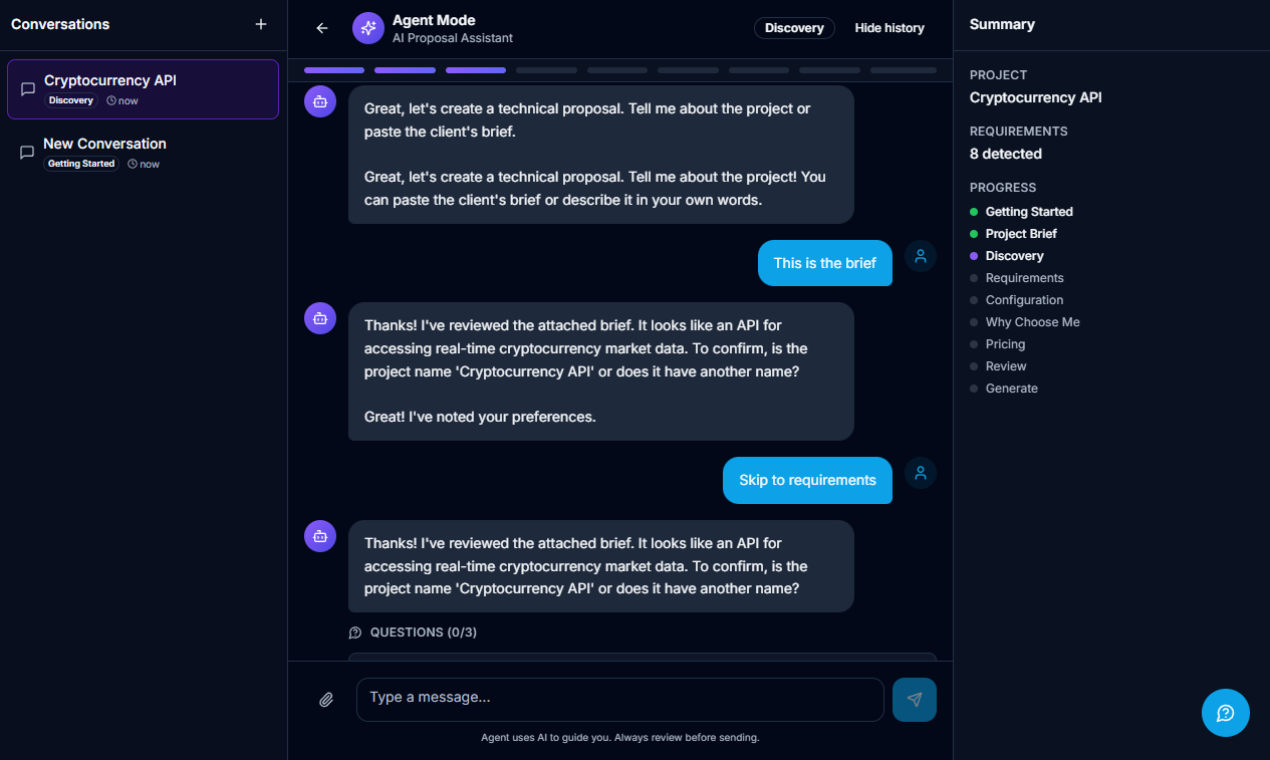This screenshot has height=760, width=1270.
Task: Toggle the Discovery mode pill in the header
Action: pyautogui.click(x=794, y=28)
